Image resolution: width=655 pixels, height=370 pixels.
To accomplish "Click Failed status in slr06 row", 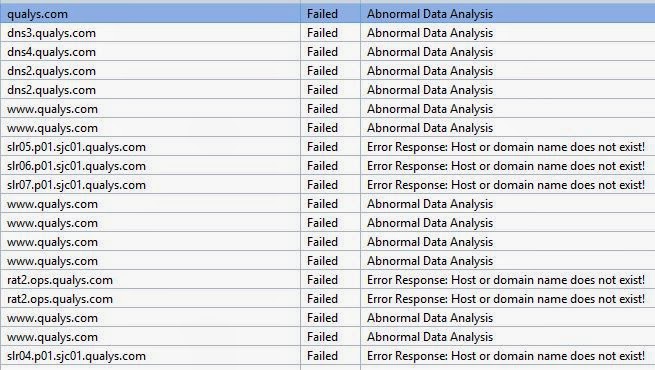I will [322, 166].
